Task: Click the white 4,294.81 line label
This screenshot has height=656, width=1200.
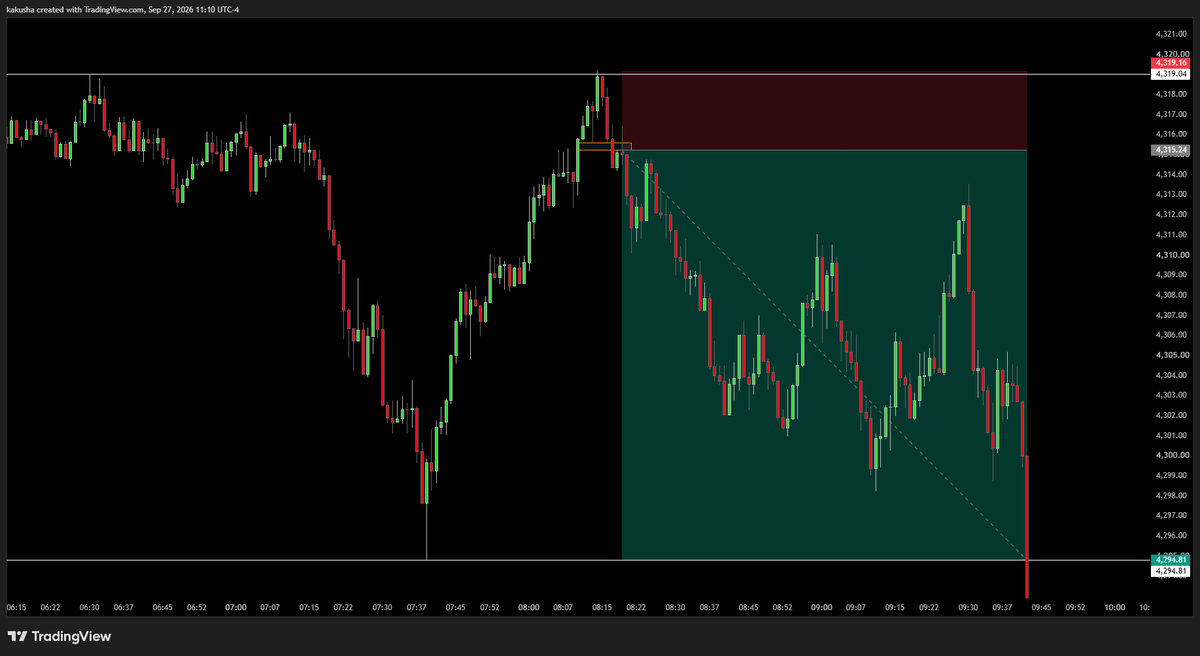Action: point(1170,570)
